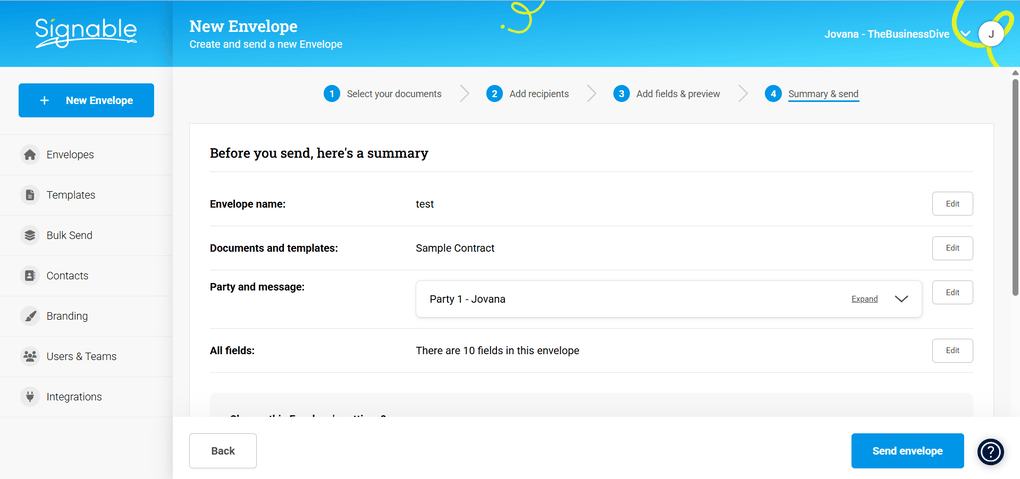Click step 1 circle in wizard
Screen dimensions: 1020x479
[x=332, y=94]
